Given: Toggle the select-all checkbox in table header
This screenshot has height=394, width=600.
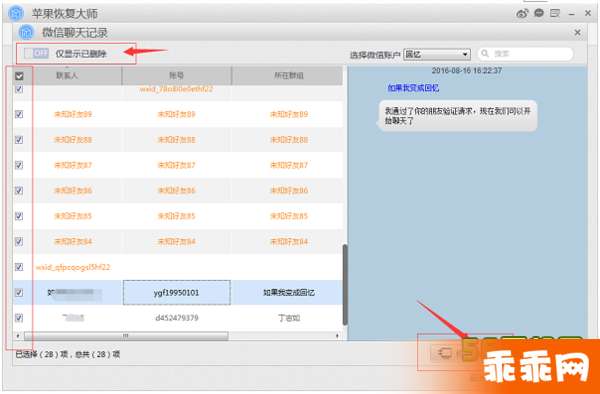Looking at the screenshot, I should coord(19,76).
